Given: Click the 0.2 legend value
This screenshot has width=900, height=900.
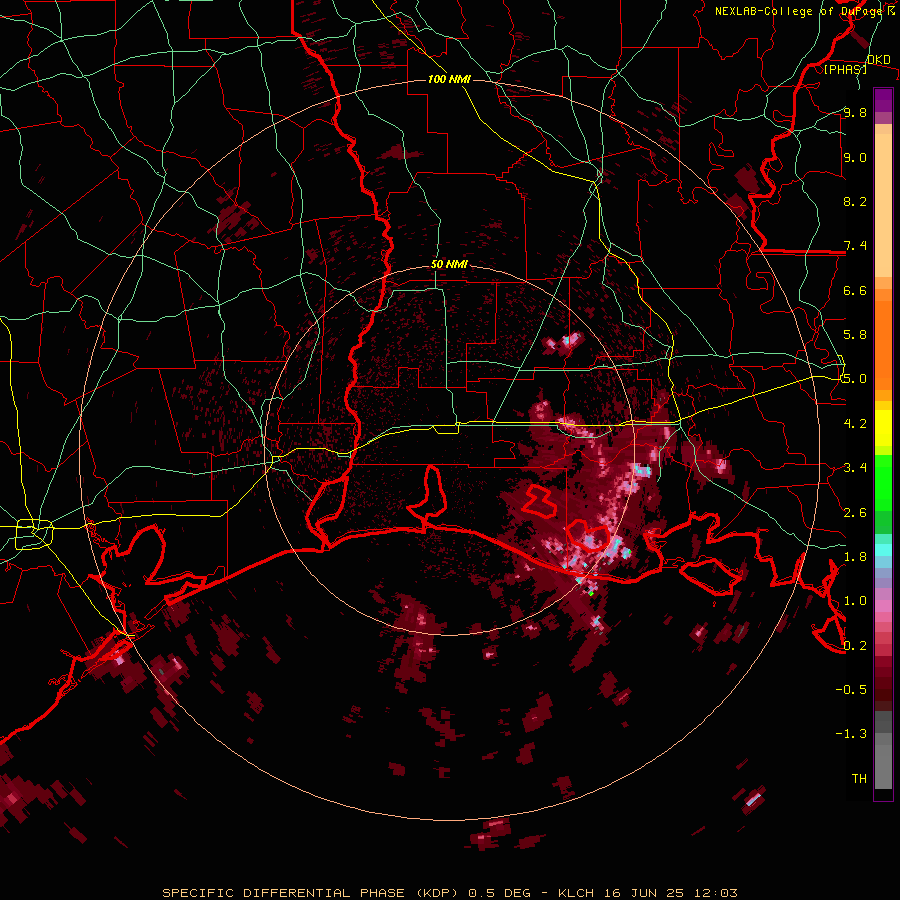Looking at the screenshot, I should click(855, 646).
